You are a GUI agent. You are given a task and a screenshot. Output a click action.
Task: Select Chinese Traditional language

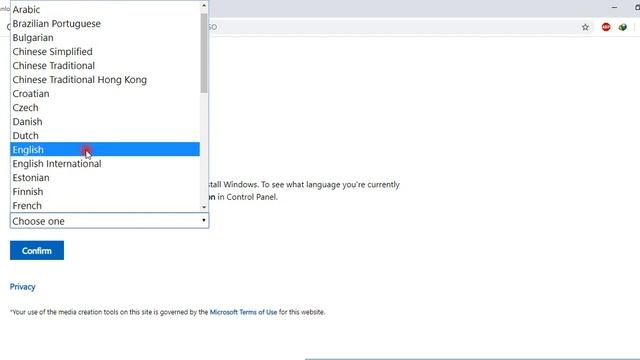pos(105,65)
